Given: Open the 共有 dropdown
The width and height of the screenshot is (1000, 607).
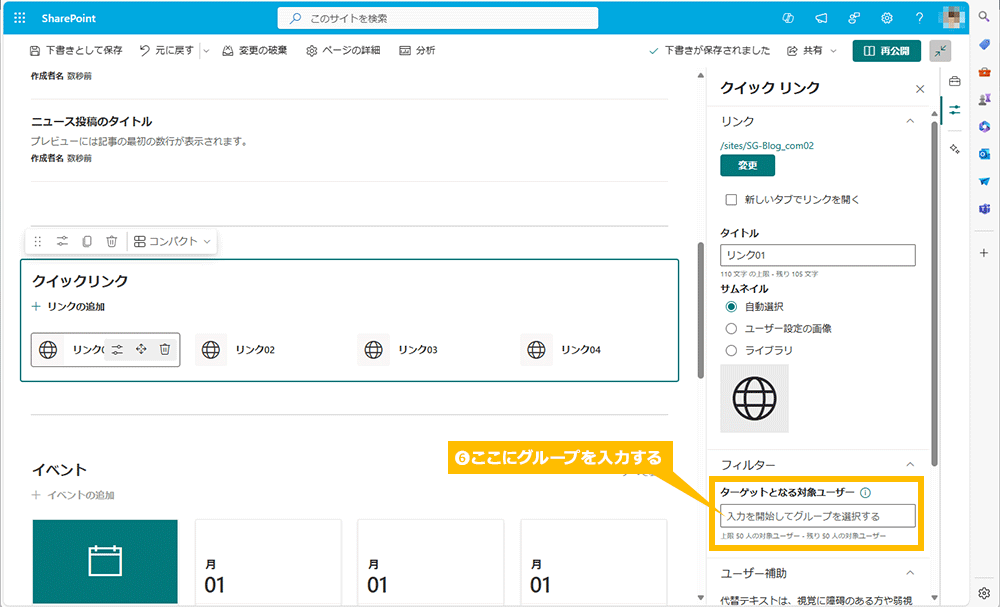Looking at the screenshot, I should point(811,50).
